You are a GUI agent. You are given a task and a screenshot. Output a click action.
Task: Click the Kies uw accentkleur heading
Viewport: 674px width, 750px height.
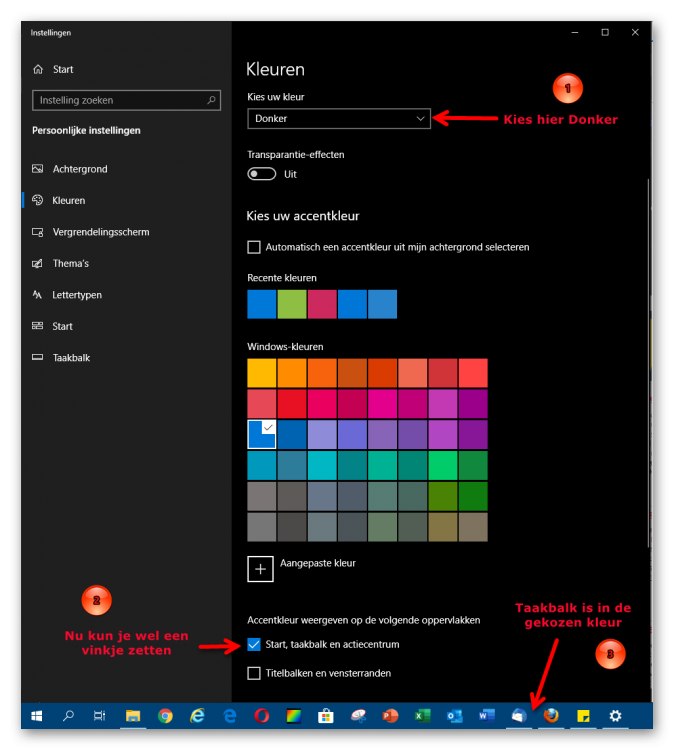coord(303,216)
